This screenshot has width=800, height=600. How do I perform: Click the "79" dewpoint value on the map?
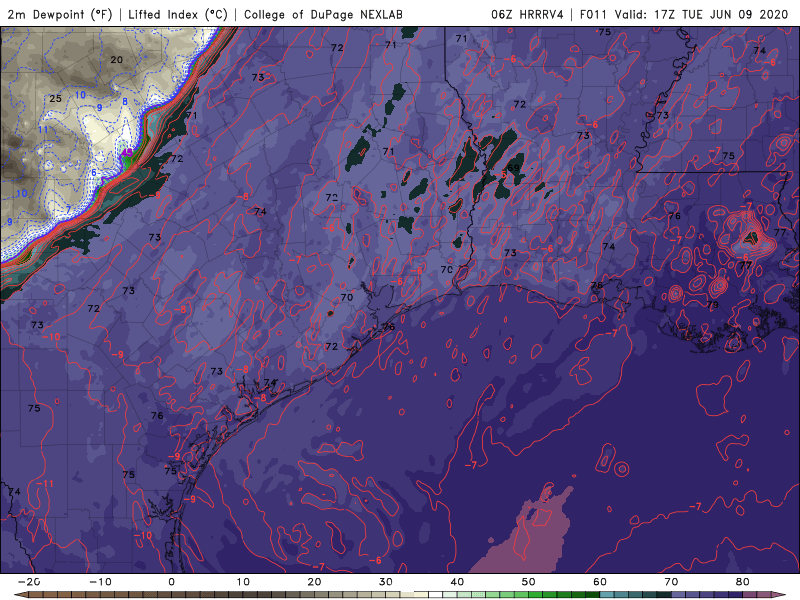pyautogui.click(x=713, y=305)
